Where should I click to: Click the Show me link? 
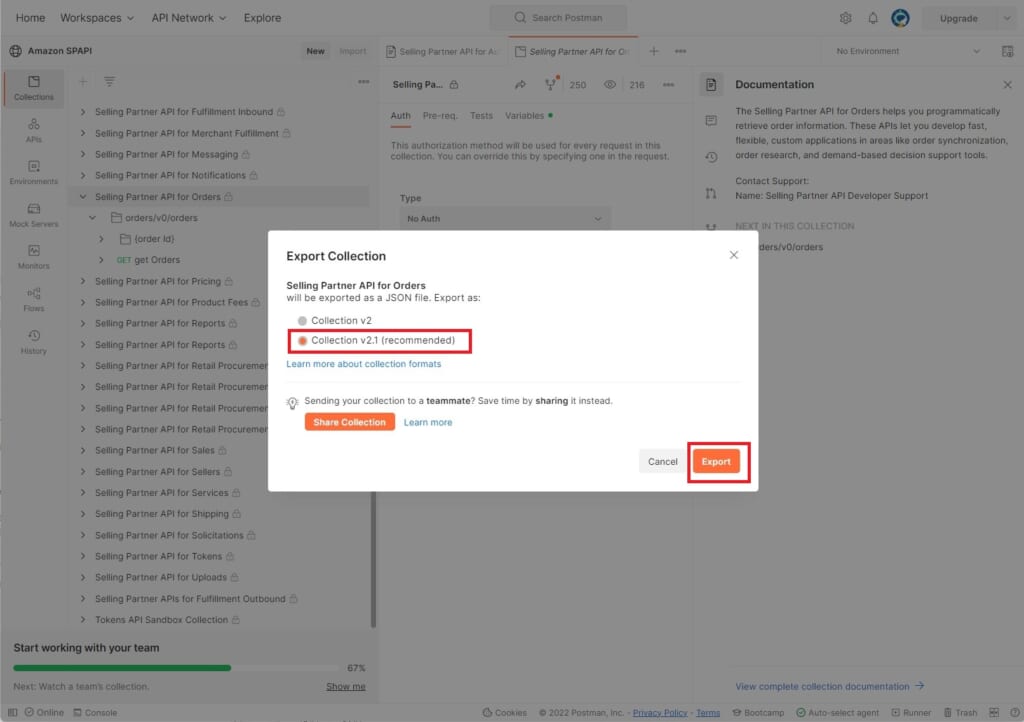click(x=345, y=687)
